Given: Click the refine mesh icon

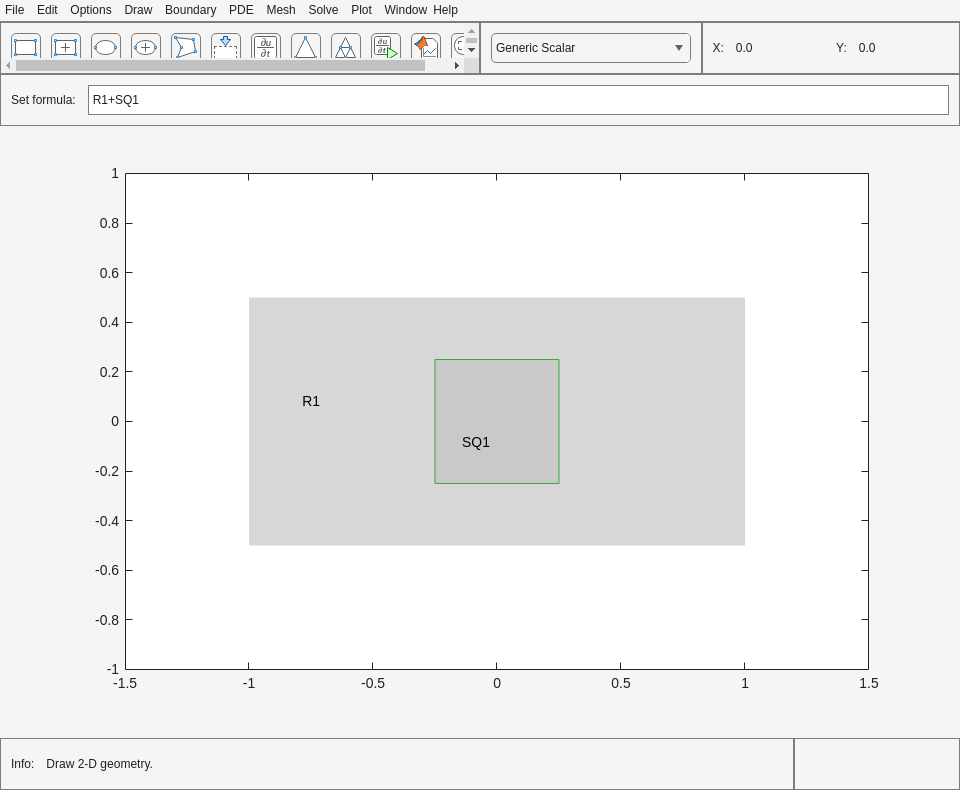Looking at the screenshot, I should click(x=345, y=47).
